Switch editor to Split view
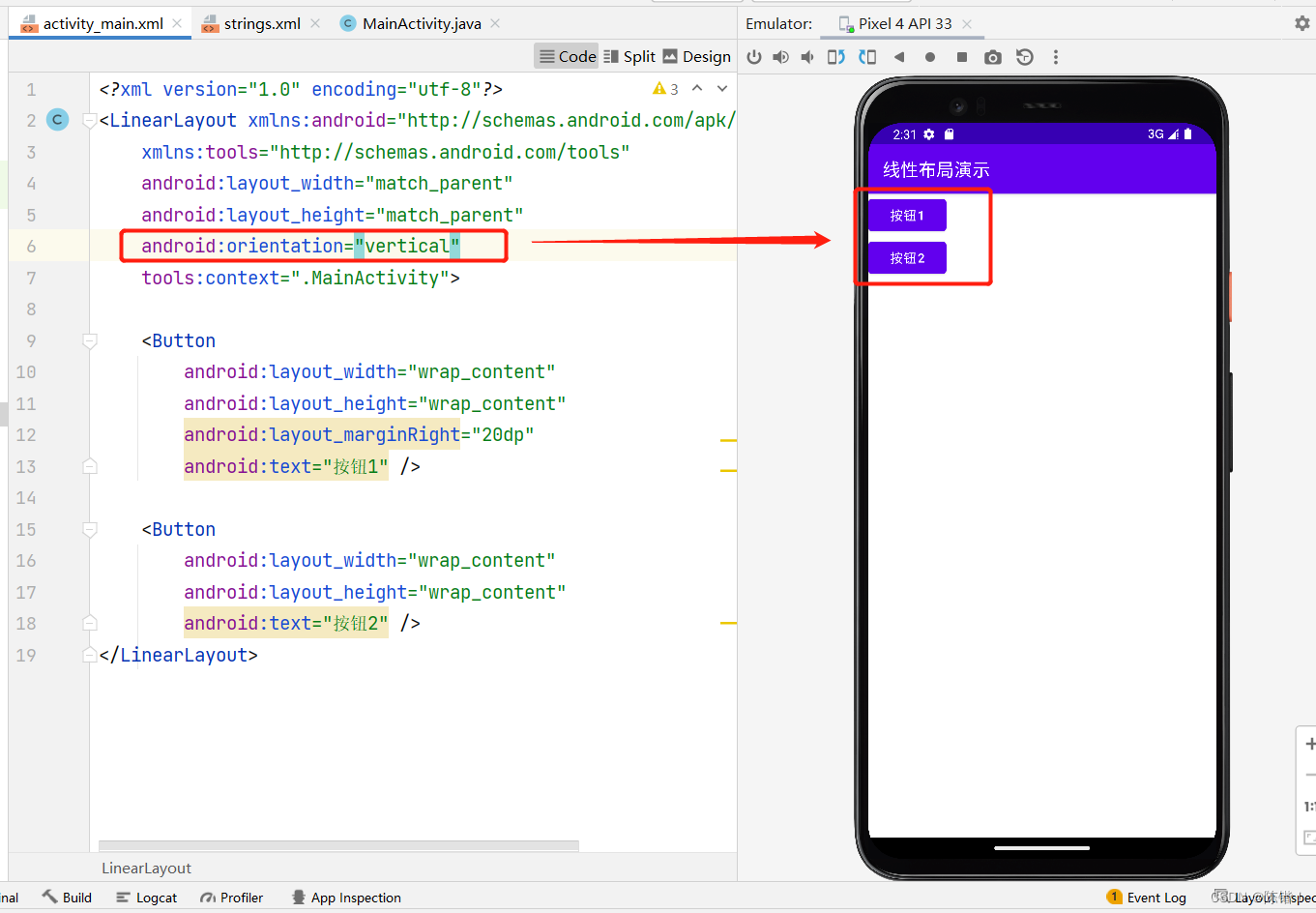Screen dimensions: 1316x913 pyautogui.click(x=629, y=56)
